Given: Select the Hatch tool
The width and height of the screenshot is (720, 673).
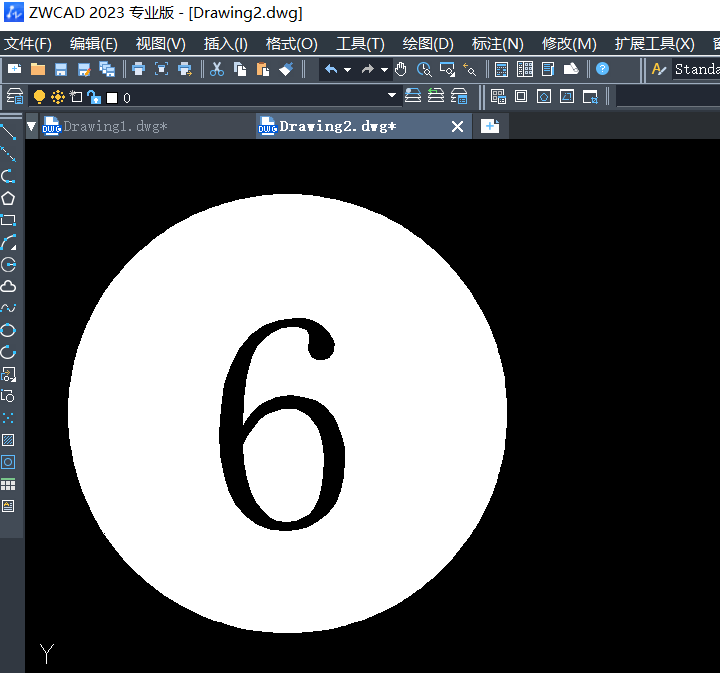Looking at the screenshot, I should tap(8, 440).
